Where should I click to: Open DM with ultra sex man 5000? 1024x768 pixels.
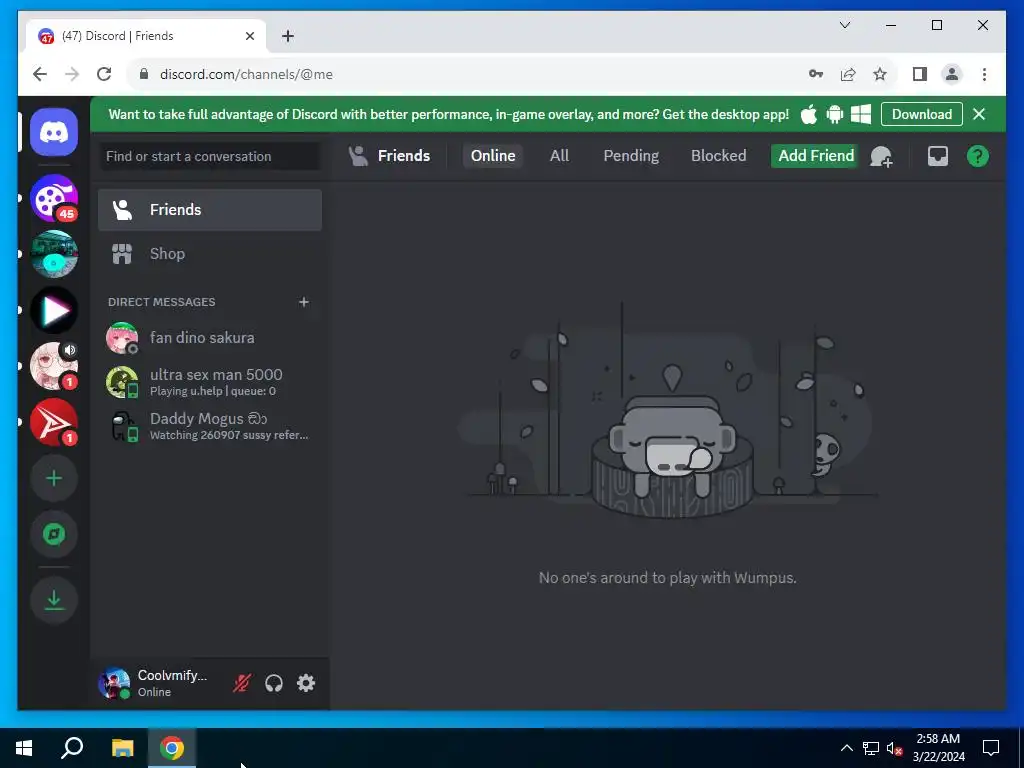[x=210, y=382]
